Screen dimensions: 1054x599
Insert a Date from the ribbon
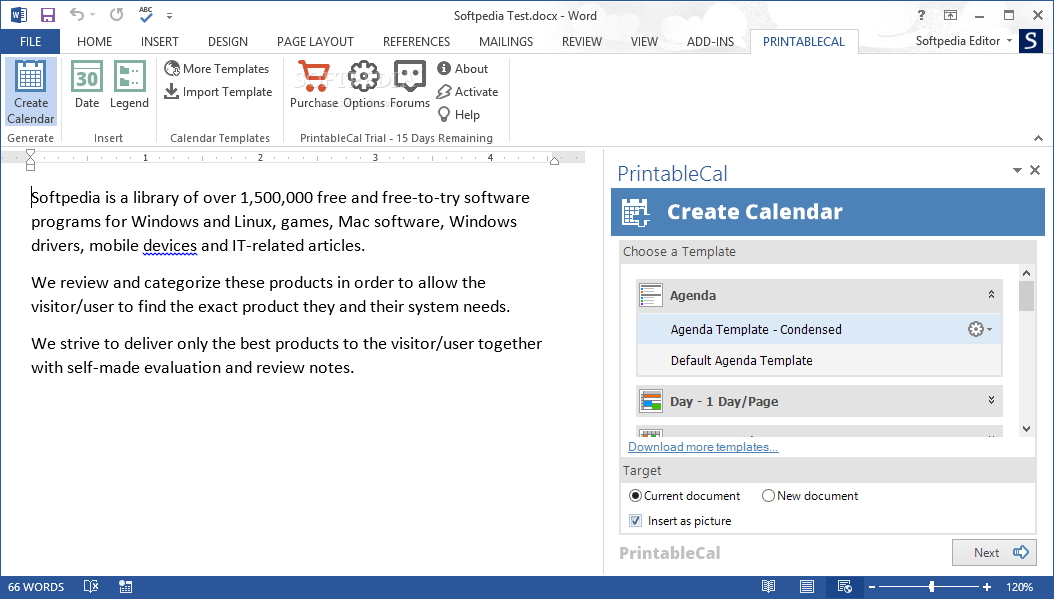[x=87, y=85]
